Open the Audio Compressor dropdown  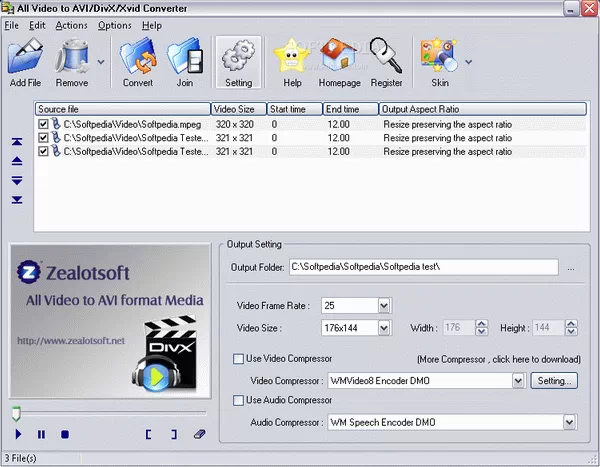[569, 422]
